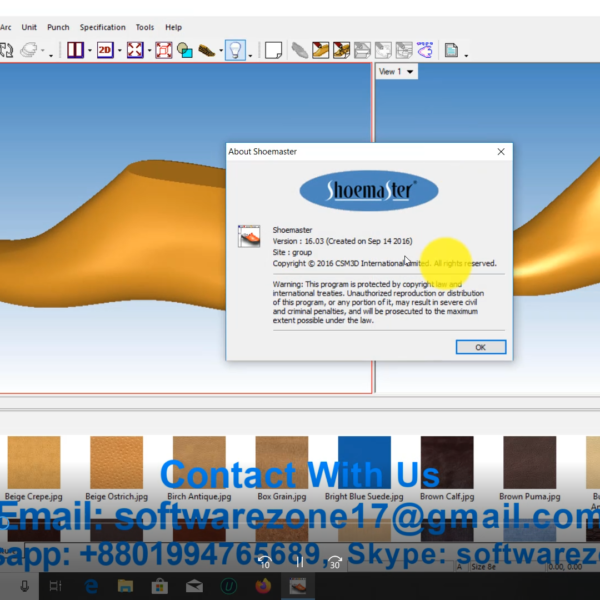
Task: Click the split window layout icon
Action: point(75,50)
